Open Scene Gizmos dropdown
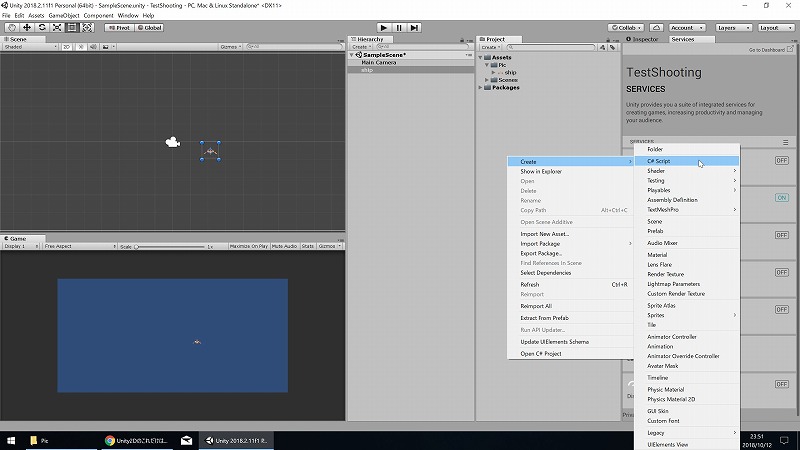This screenshot has height=450, width=800. [231, 46]
